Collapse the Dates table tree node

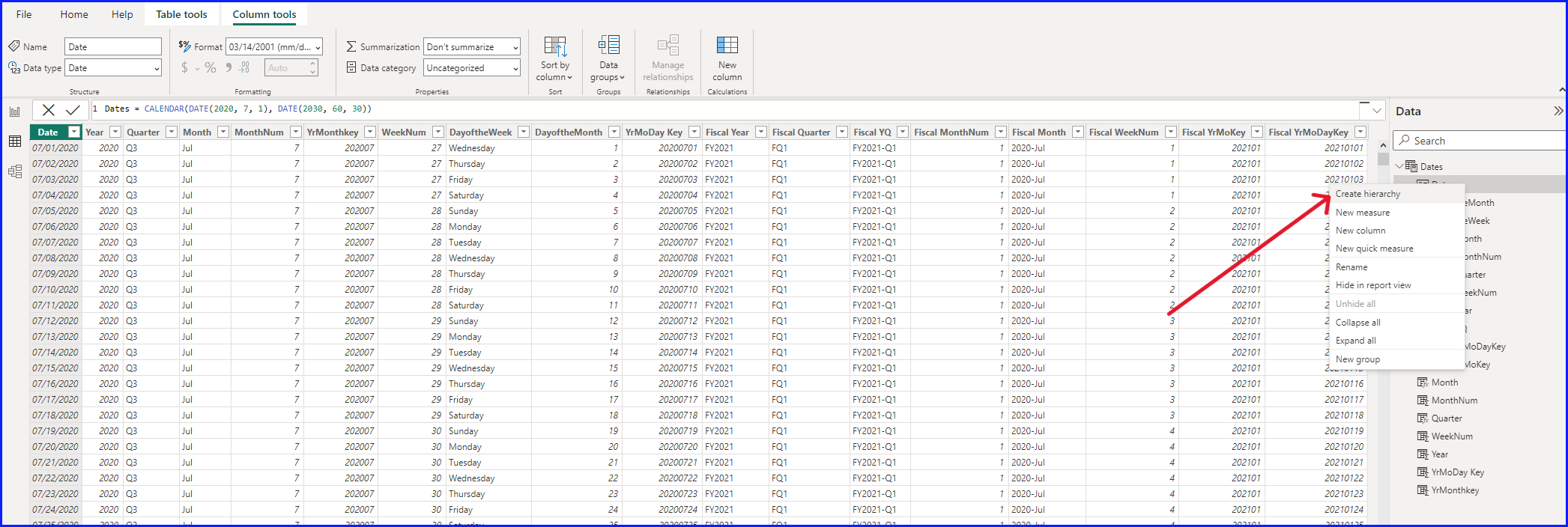pos(1399,166)
